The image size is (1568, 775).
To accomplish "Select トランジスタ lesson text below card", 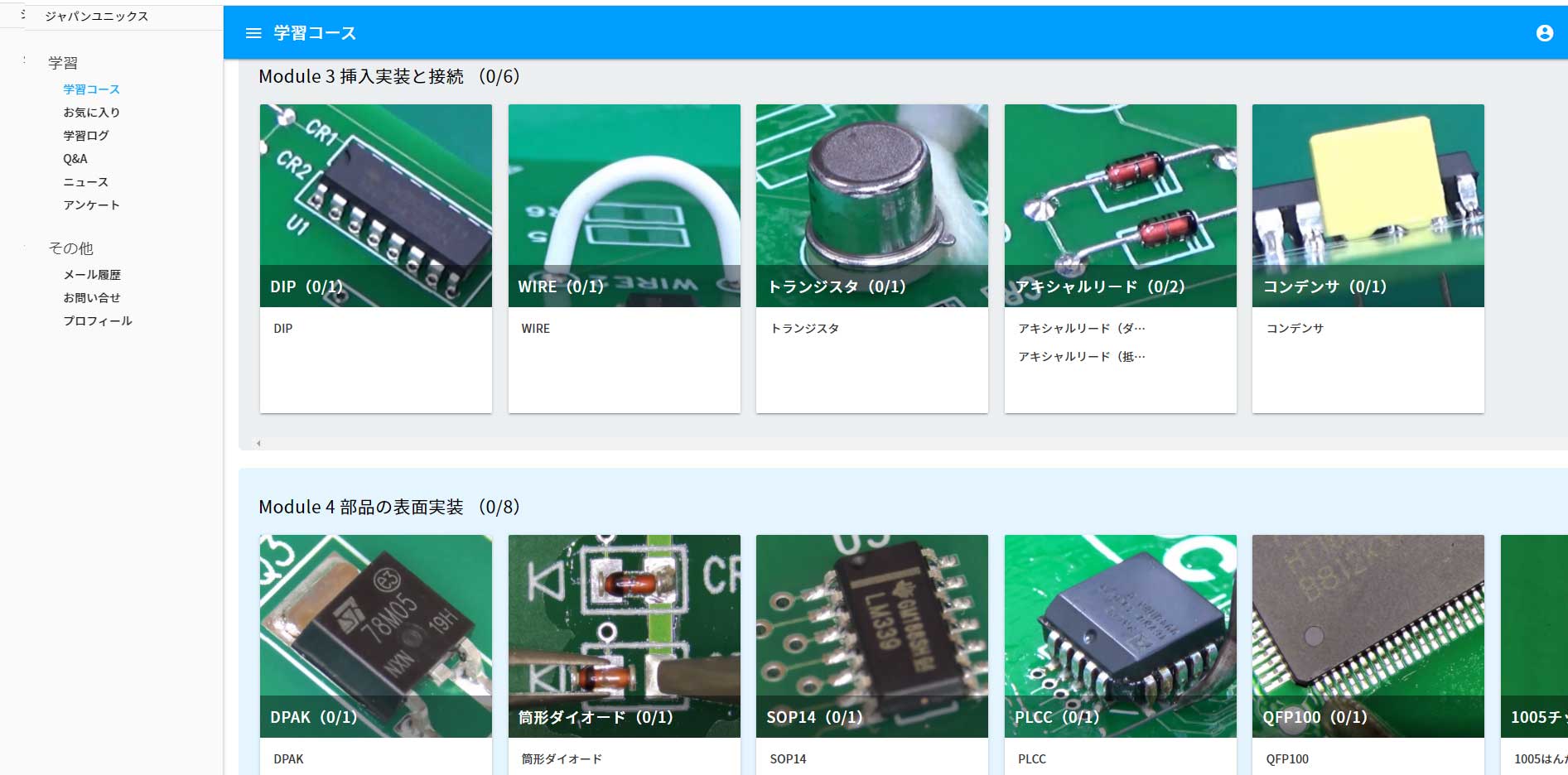I will click(x=805, y=329).
